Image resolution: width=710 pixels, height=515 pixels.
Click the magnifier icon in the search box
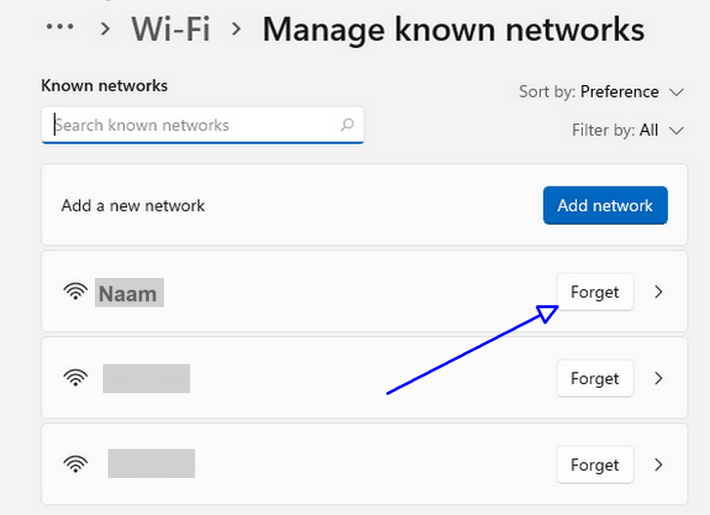pyautogui.click(x=347, y=125)
